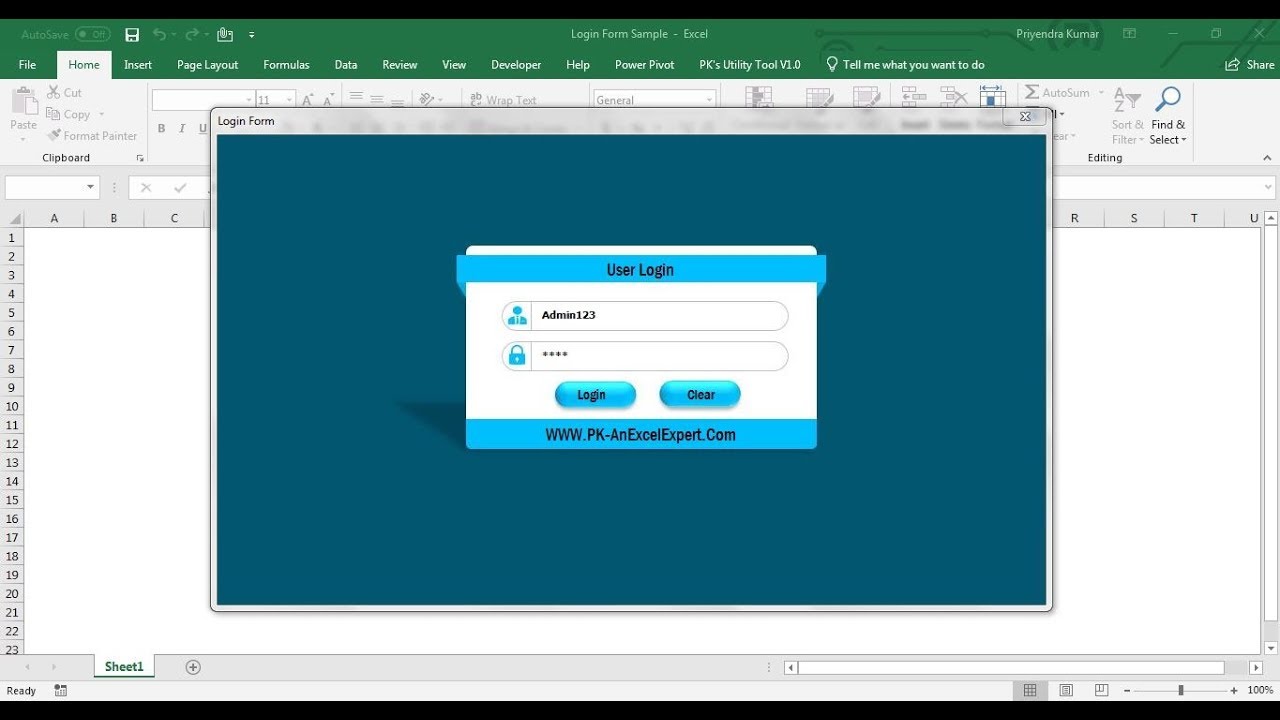Click the Insert Cells icon

[914, 97]
